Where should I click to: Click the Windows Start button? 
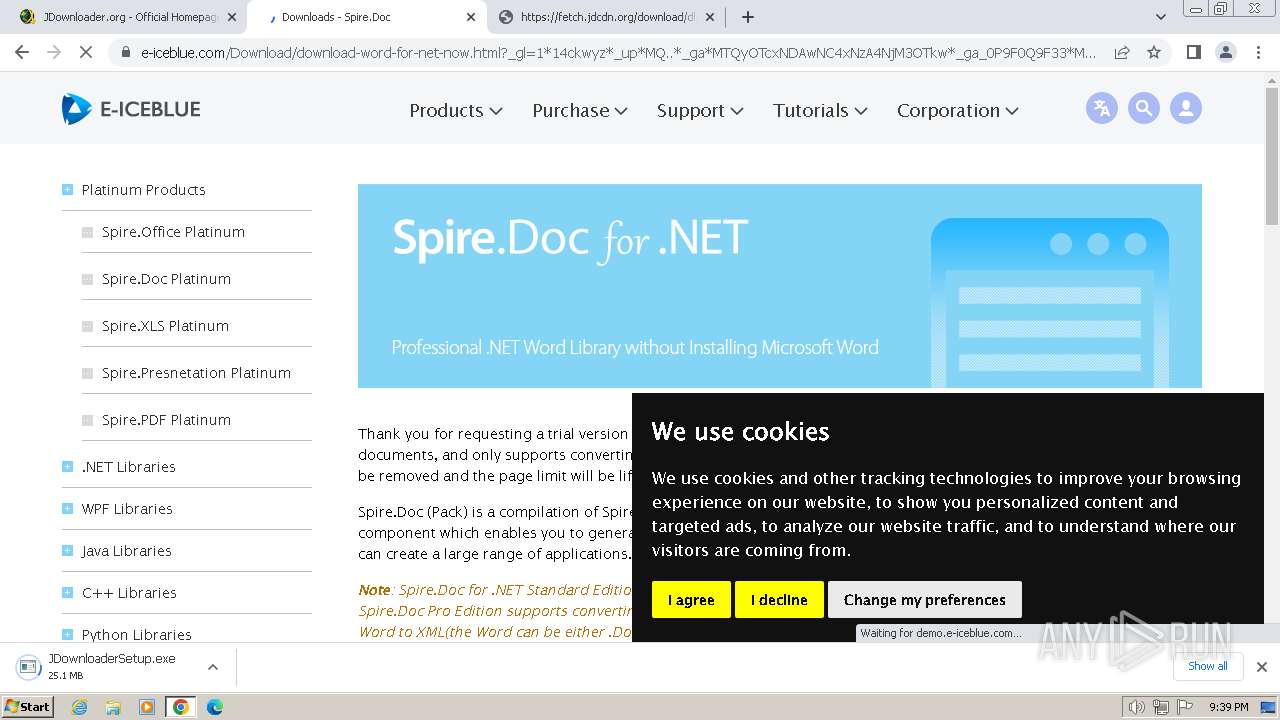tap(27, 707)
